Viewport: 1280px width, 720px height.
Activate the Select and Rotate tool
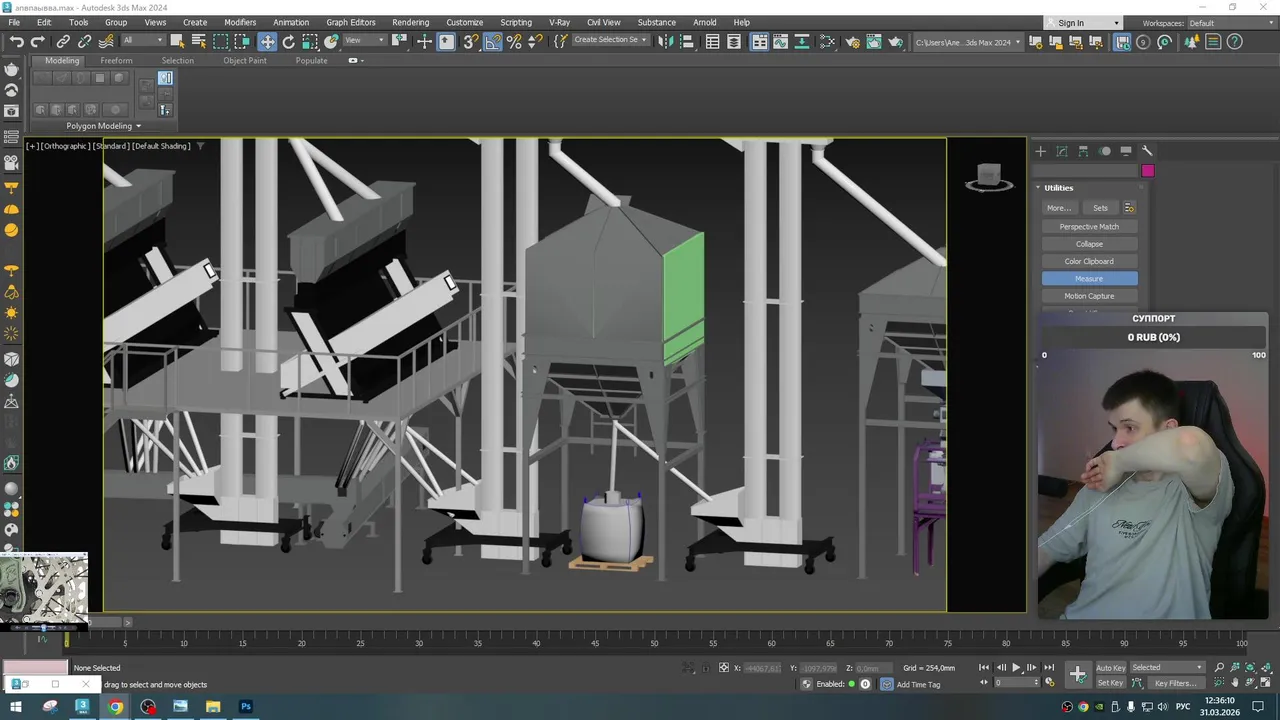pos(289,42)
